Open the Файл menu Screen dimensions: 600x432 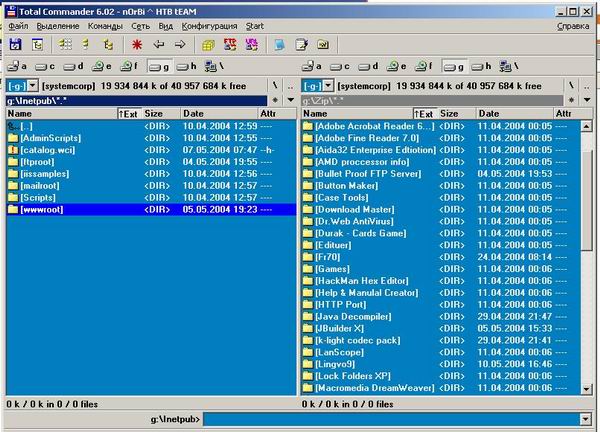[x=18, y=26]
